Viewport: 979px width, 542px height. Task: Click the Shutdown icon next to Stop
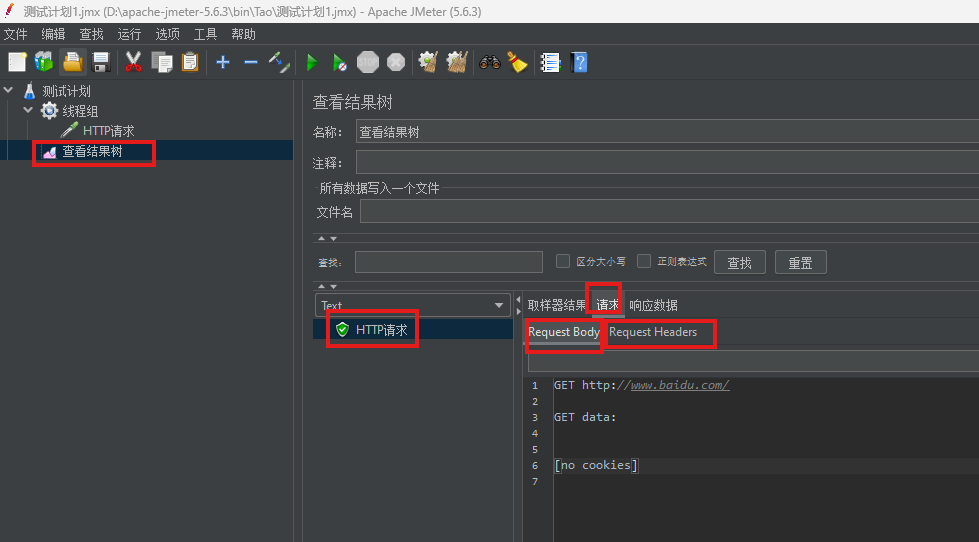coord(396,62)
